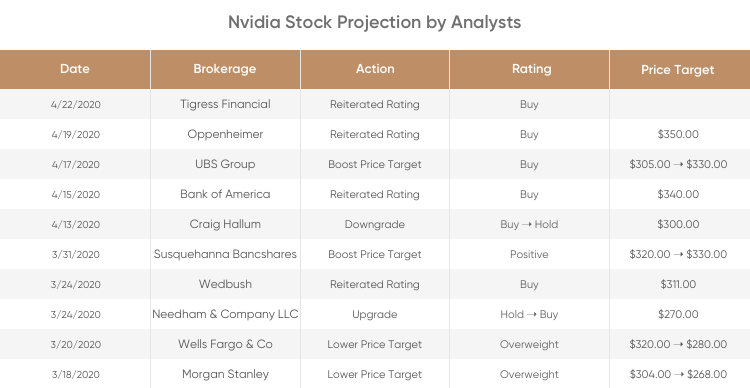Select the Oppenheimer brokerage cell
The width and height of the screenshot is (750, 388).
click(225, 134)
